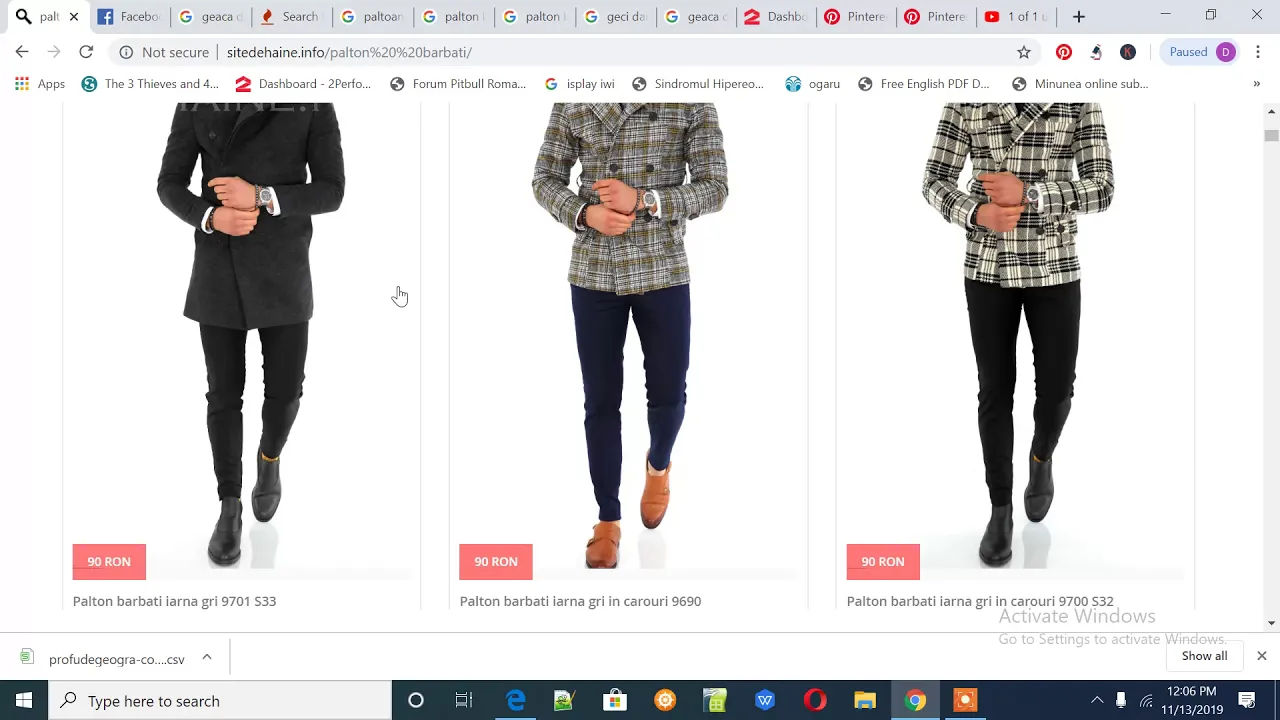Close the downloads bar
This screenshot has width=1280, height=720.
click(1262, 656)
